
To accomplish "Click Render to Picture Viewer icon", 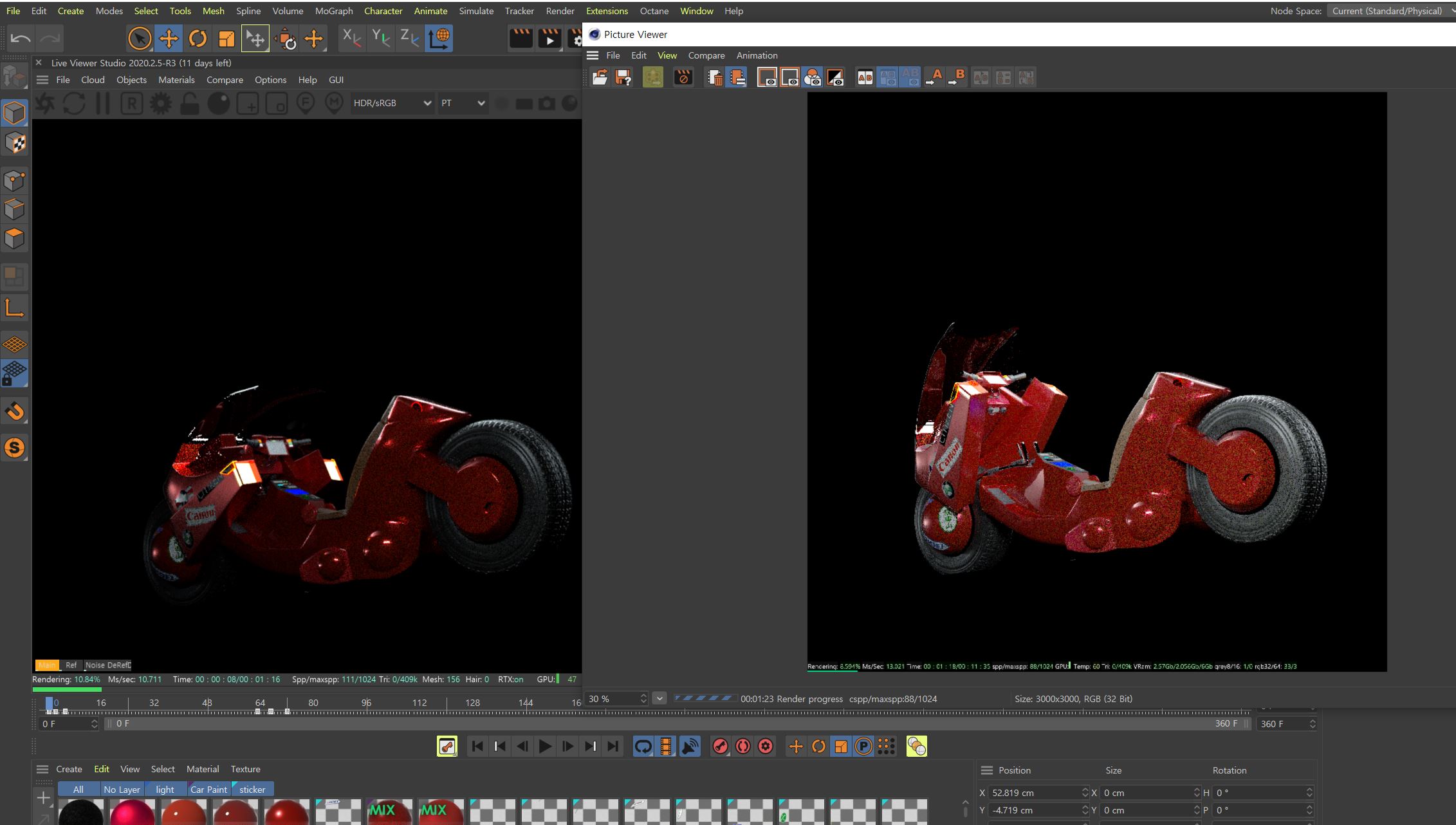I will (x=549, y=39).
